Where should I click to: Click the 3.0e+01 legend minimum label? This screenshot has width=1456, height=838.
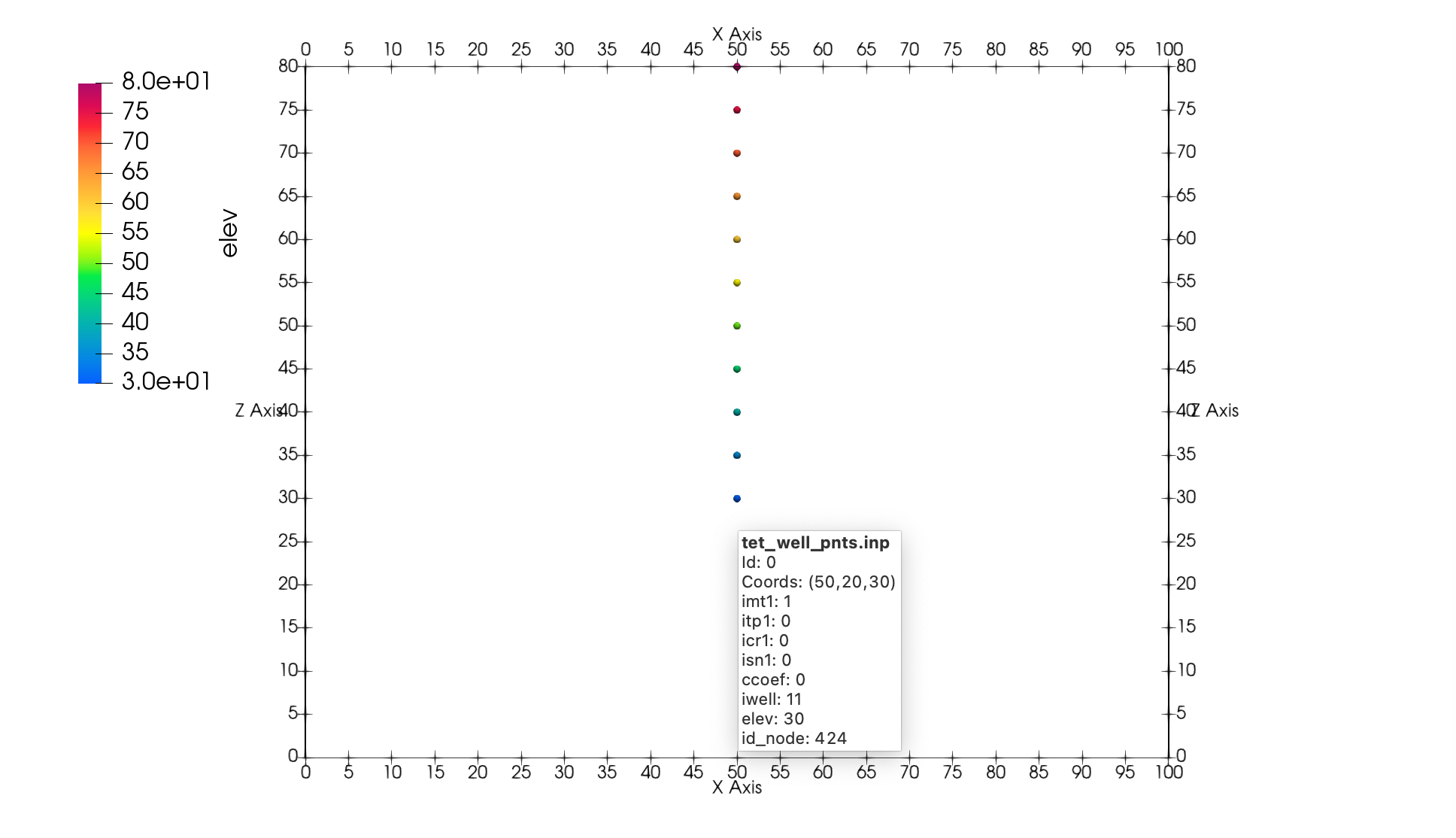pyautogui.click(x=166, y=381)
